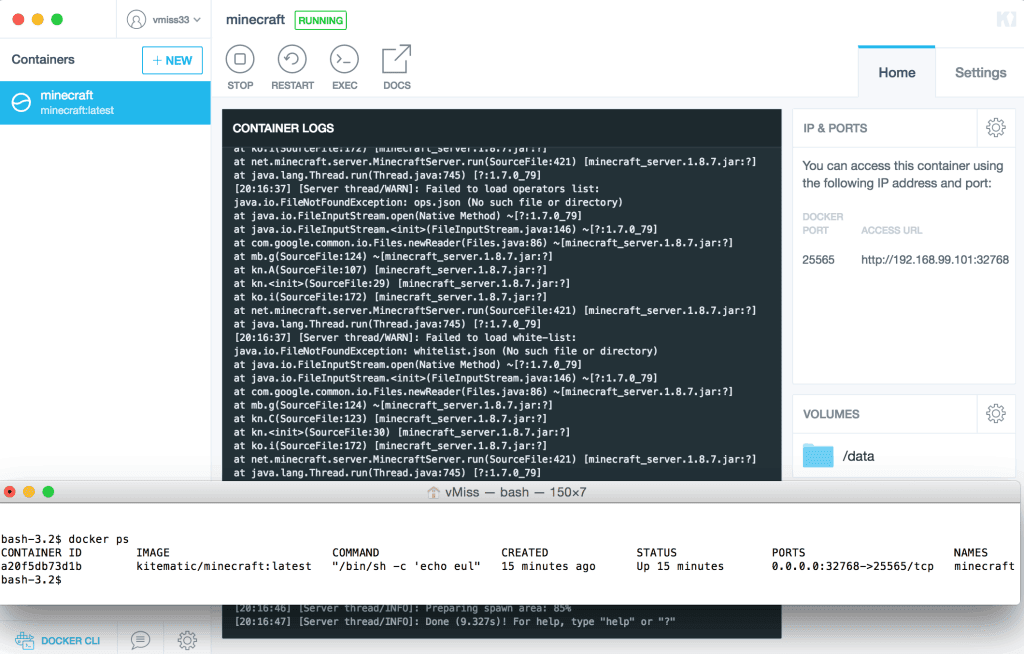Click the Docker CLI whale icon
This screenshot has height=654, width=1024.
[x=24, y=640]
